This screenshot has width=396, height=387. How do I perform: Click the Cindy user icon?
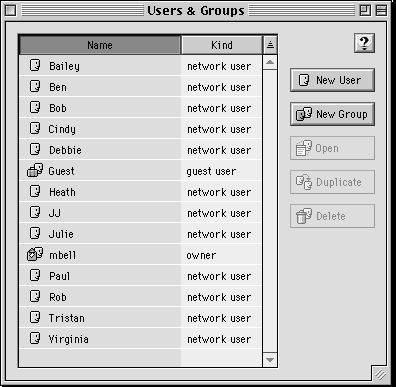(35, 128)
